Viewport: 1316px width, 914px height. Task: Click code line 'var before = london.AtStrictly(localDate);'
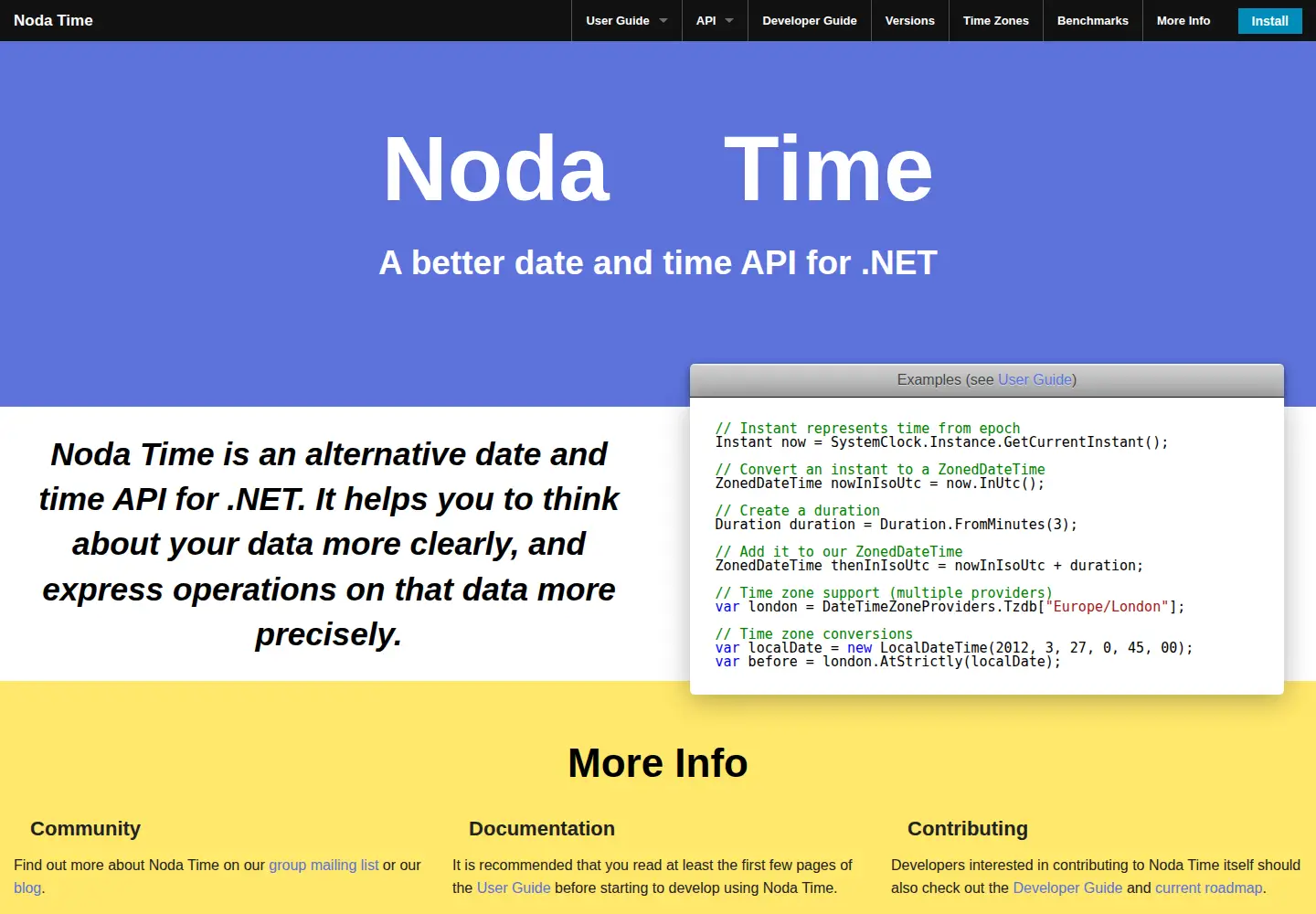click(887, 662)
